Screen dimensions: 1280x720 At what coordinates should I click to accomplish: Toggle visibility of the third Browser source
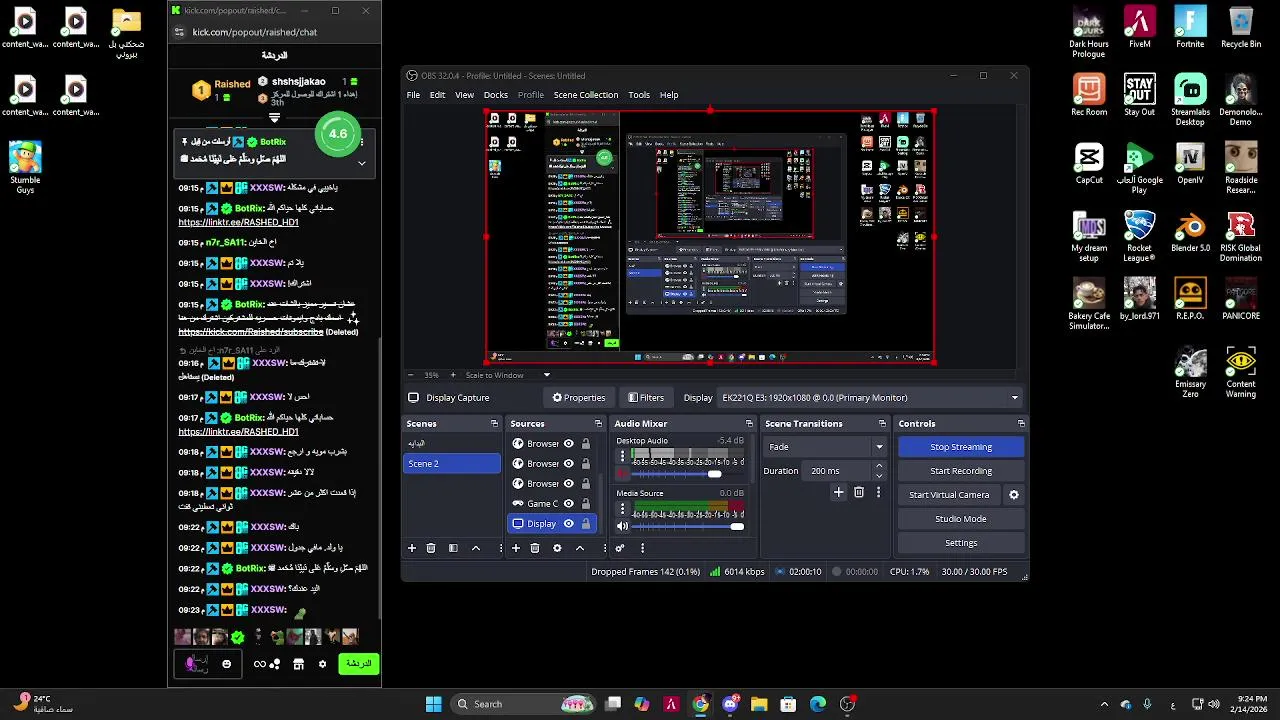pos(568,484)
